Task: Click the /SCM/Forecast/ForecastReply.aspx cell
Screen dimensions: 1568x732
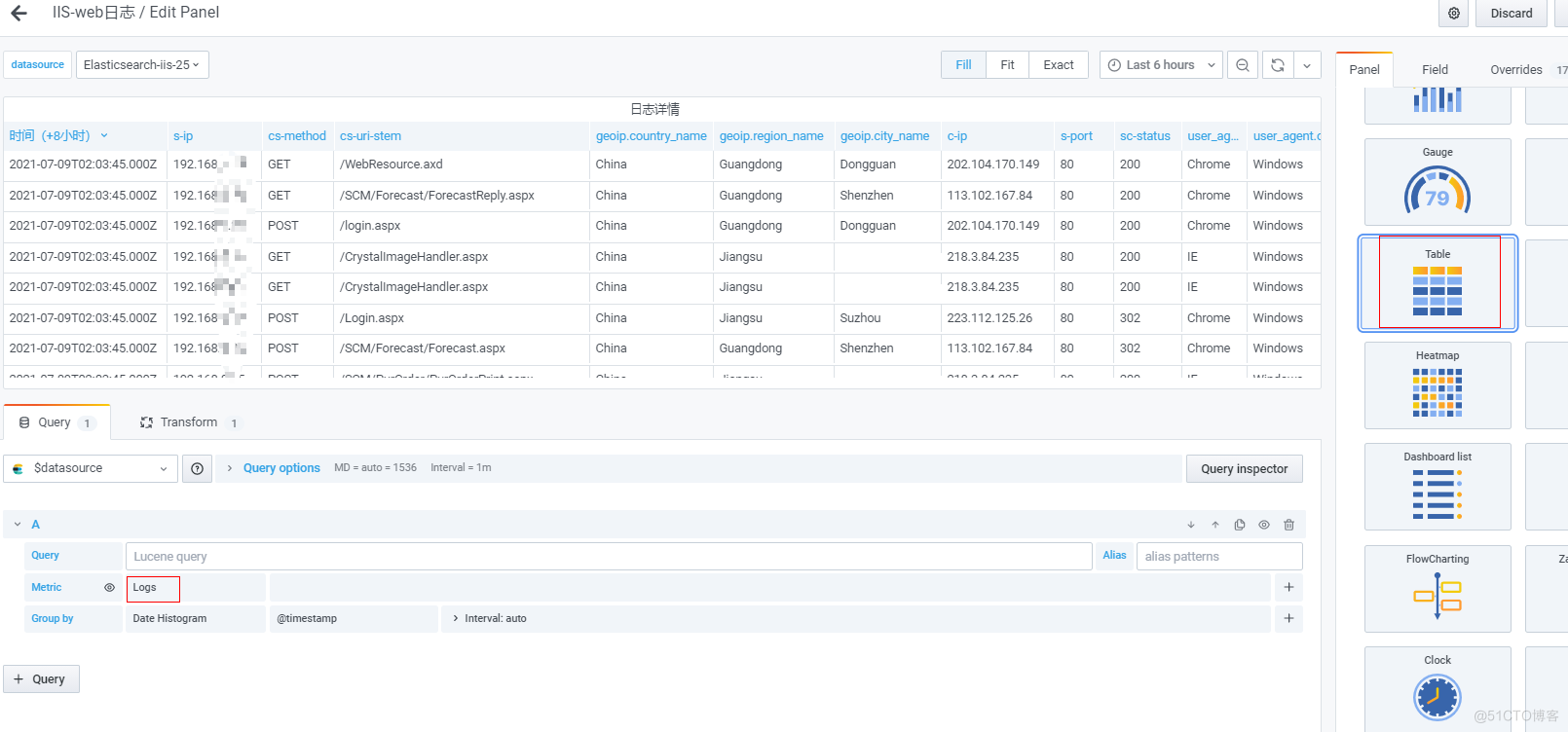Action: (x=437, y=196)
